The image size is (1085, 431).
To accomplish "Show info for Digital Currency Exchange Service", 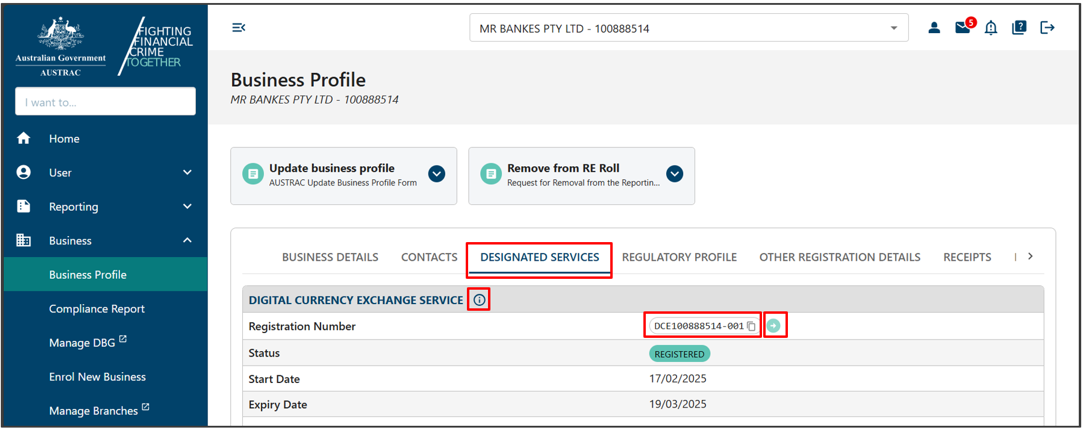I will [x=479, y=300].
